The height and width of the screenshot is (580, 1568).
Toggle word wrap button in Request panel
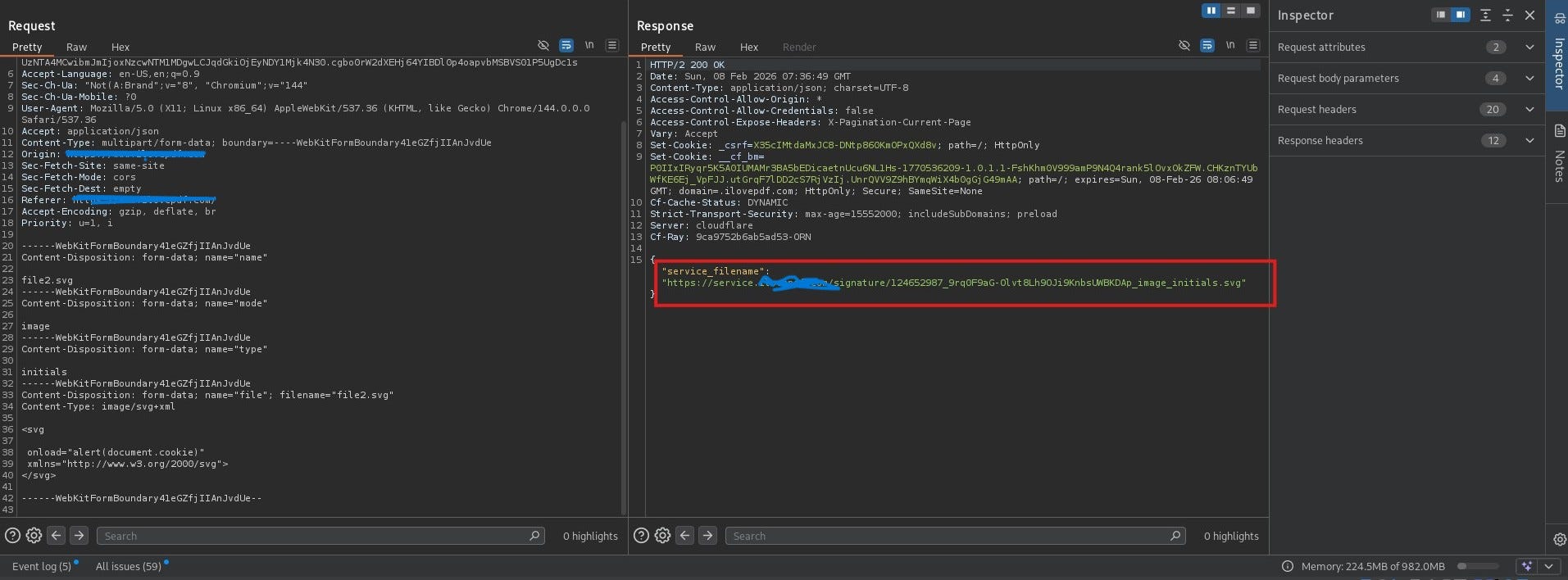pos(566,45)
